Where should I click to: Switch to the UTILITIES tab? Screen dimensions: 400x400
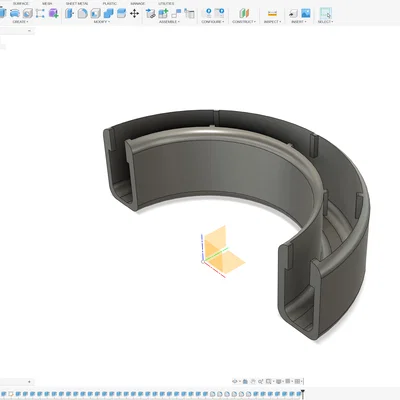click(x=166, y=3)
